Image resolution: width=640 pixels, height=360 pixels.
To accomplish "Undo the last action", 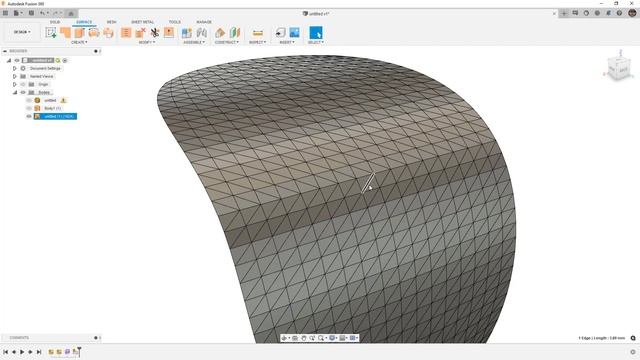I will pos(42,13).
